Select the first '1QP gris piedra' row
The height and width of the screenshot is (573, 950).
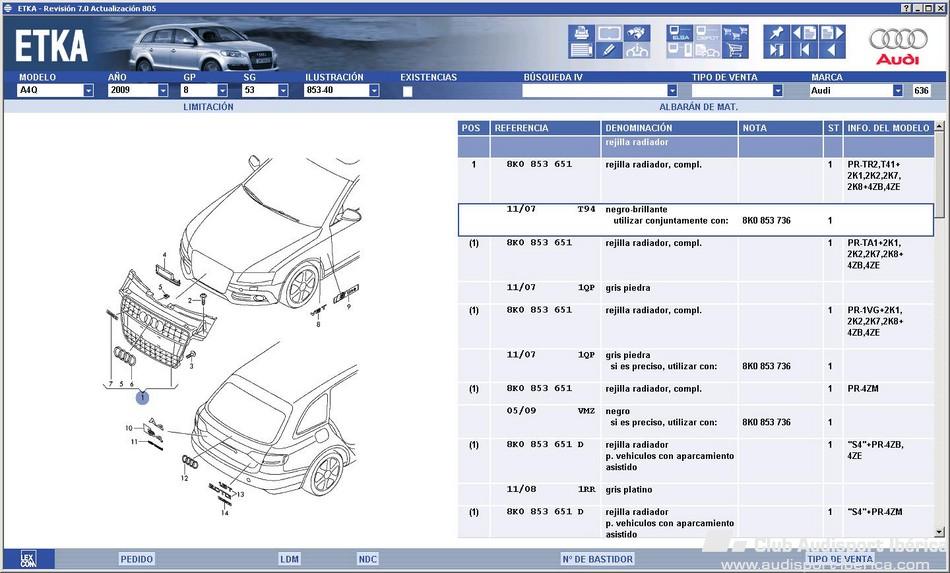click(x=696, y=293)
